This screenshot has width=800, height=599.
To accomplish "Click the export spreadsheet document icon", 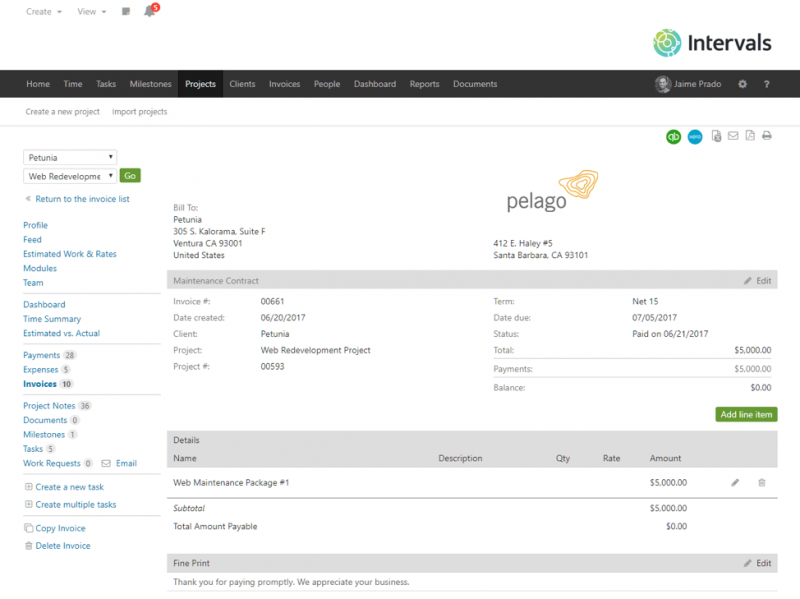I will tap(716, 136).
